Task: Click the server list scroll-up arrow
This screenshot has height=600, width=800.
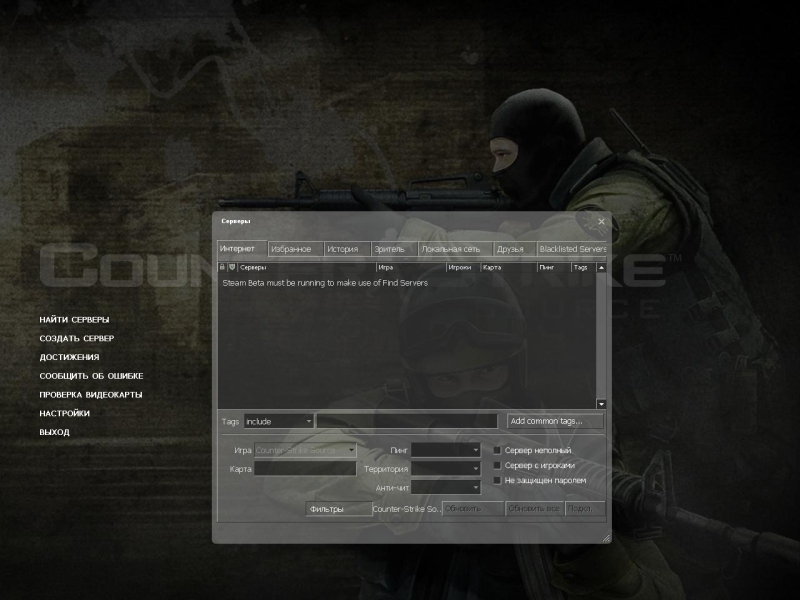Action: click(x=601, y=268)
